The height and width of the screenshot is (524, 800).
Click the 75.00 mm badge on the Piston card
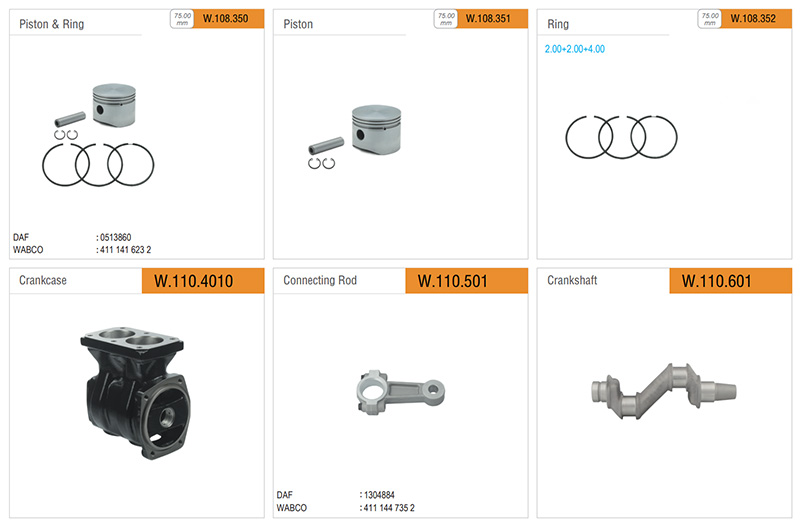pos(445,19)
